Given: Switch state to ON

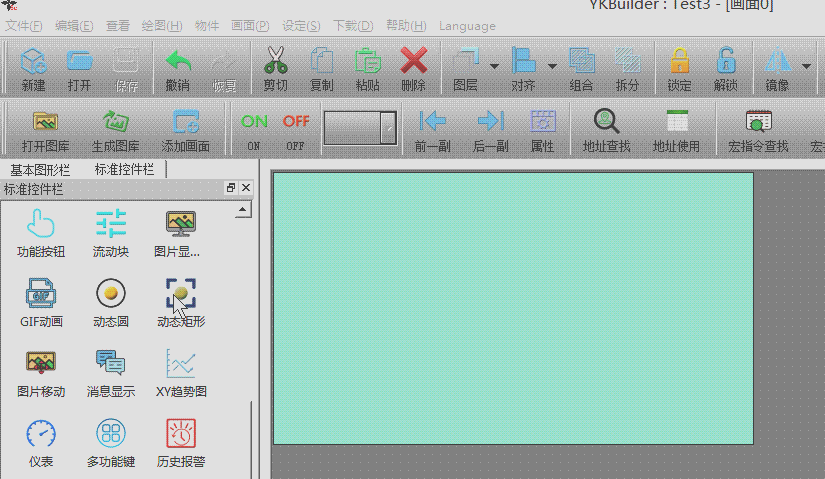Looking at the screenshot, I should pos(254,123).
